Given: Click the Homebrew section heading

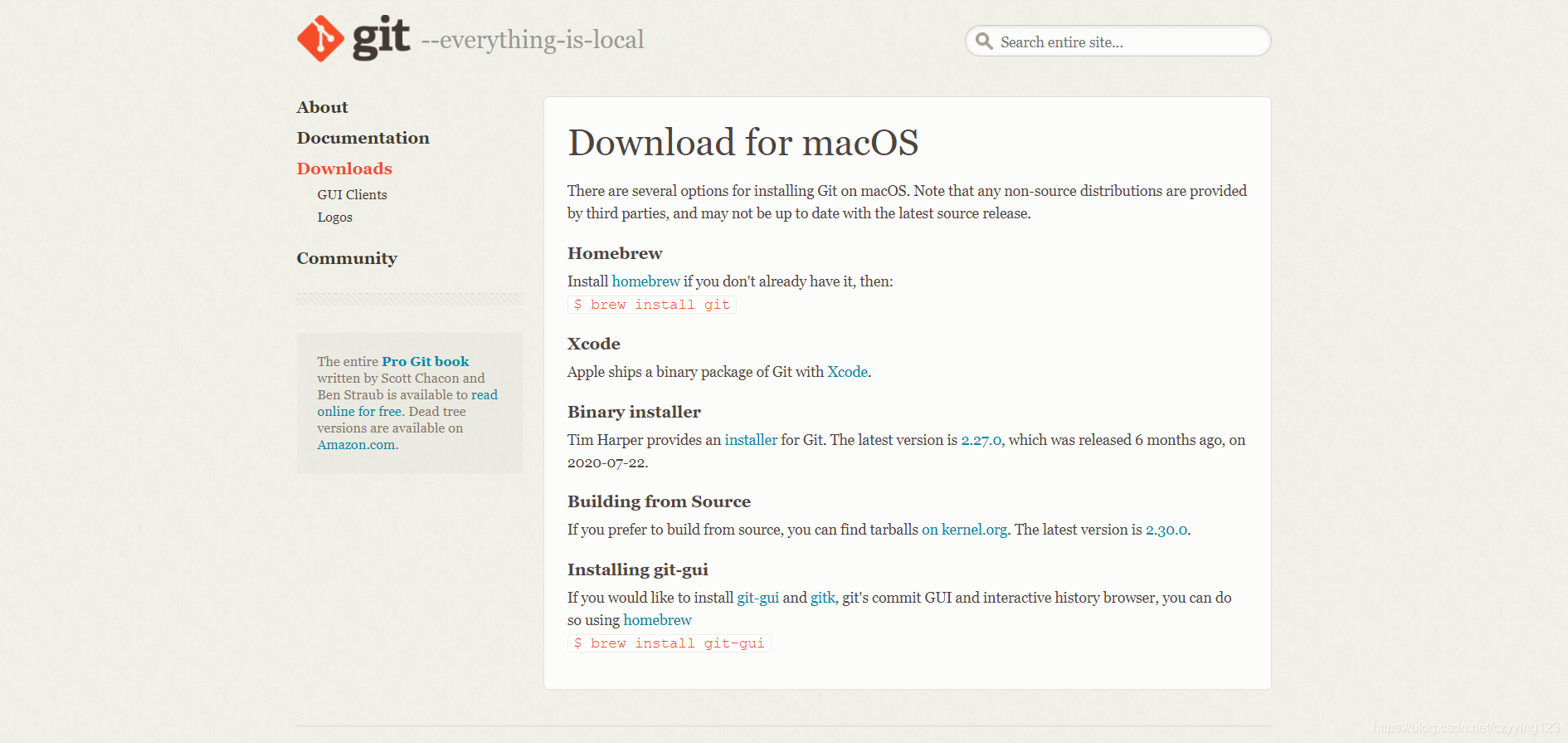Looking at the screenshot, I should 615,253.
